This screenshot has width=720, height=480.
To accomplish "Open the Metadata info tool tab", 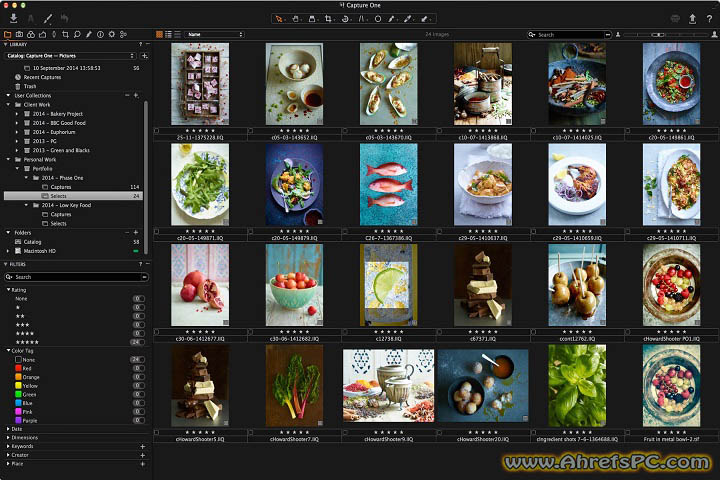I will tap(100, 34).
